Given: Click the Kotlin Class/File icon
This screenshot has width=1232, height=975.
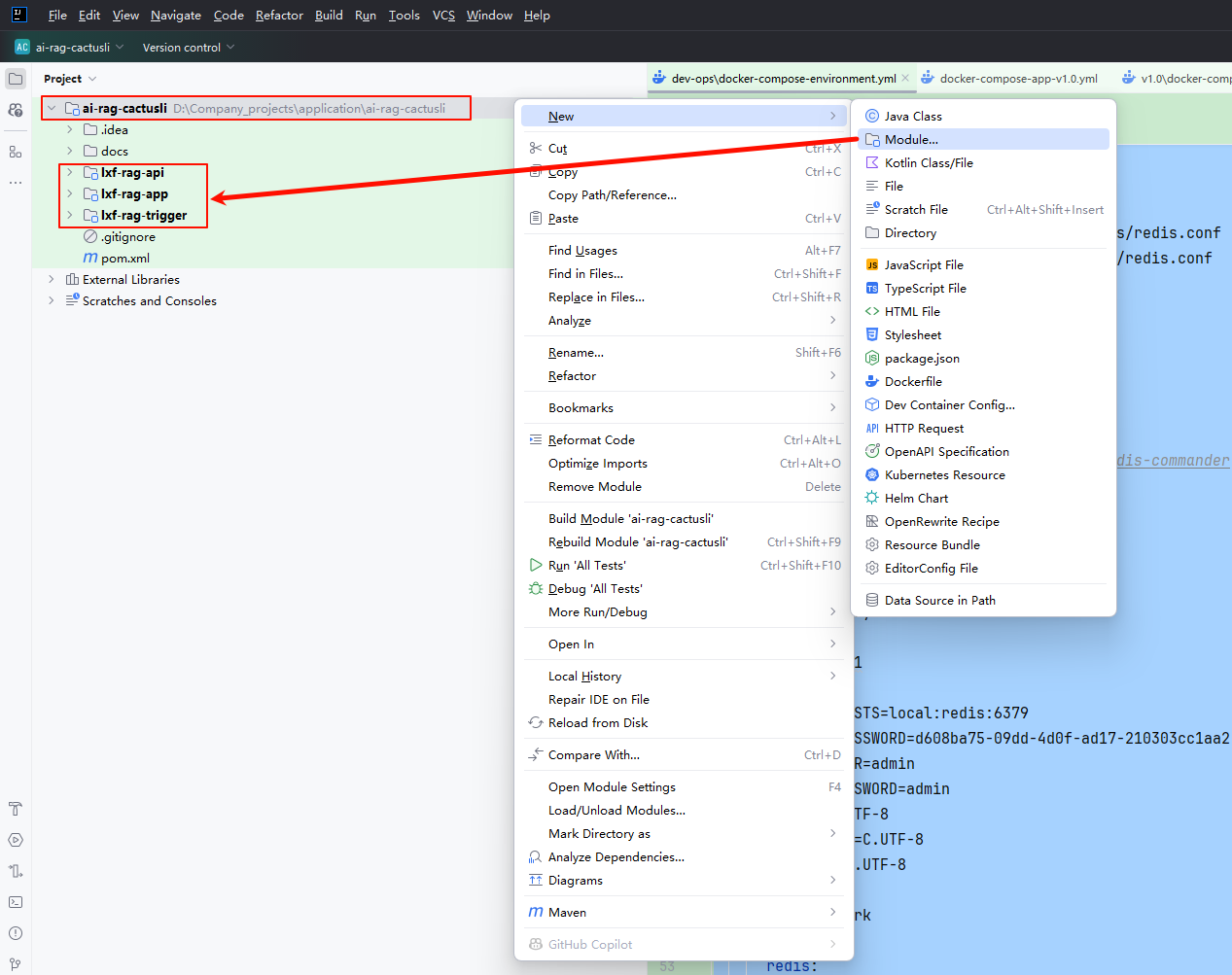Looking at the screenshot, I should 872,162.
